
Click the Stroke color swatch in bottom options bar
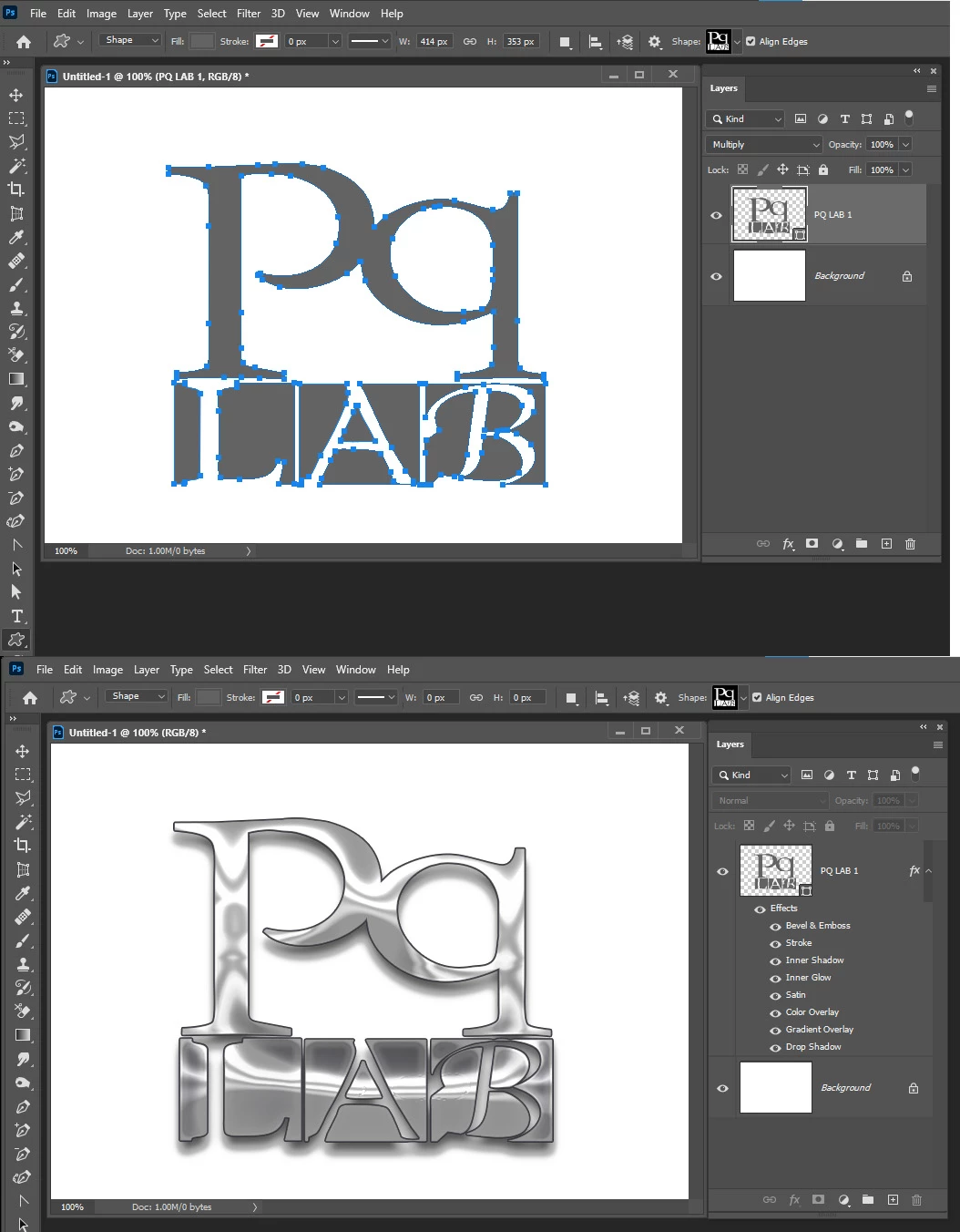(x=273, y=697)
